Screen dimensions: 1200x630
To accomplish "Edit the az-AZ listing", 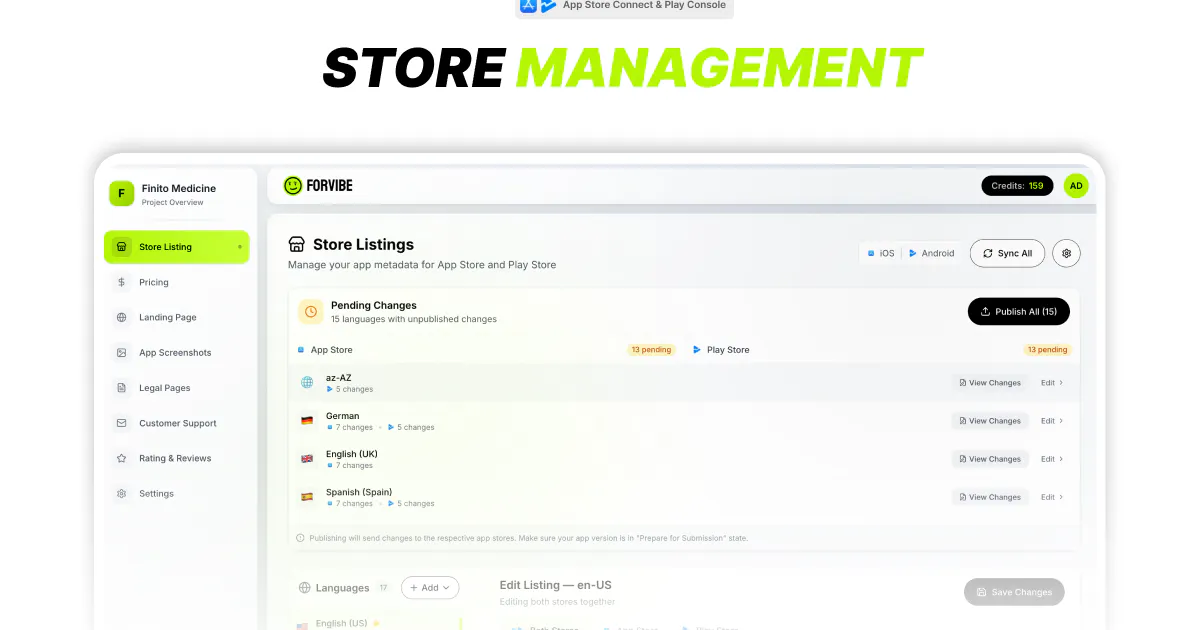I will (1052, 383).
